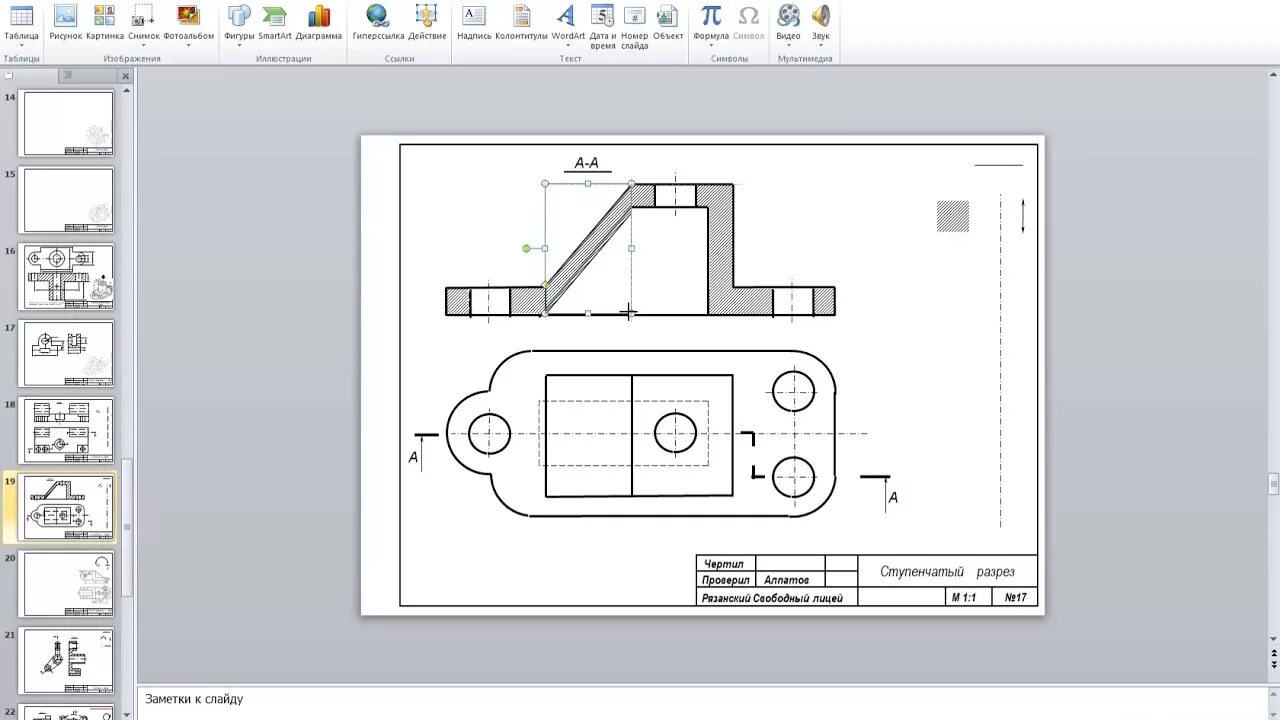Click the Звук speaker icon

click(x=820, y=16)
